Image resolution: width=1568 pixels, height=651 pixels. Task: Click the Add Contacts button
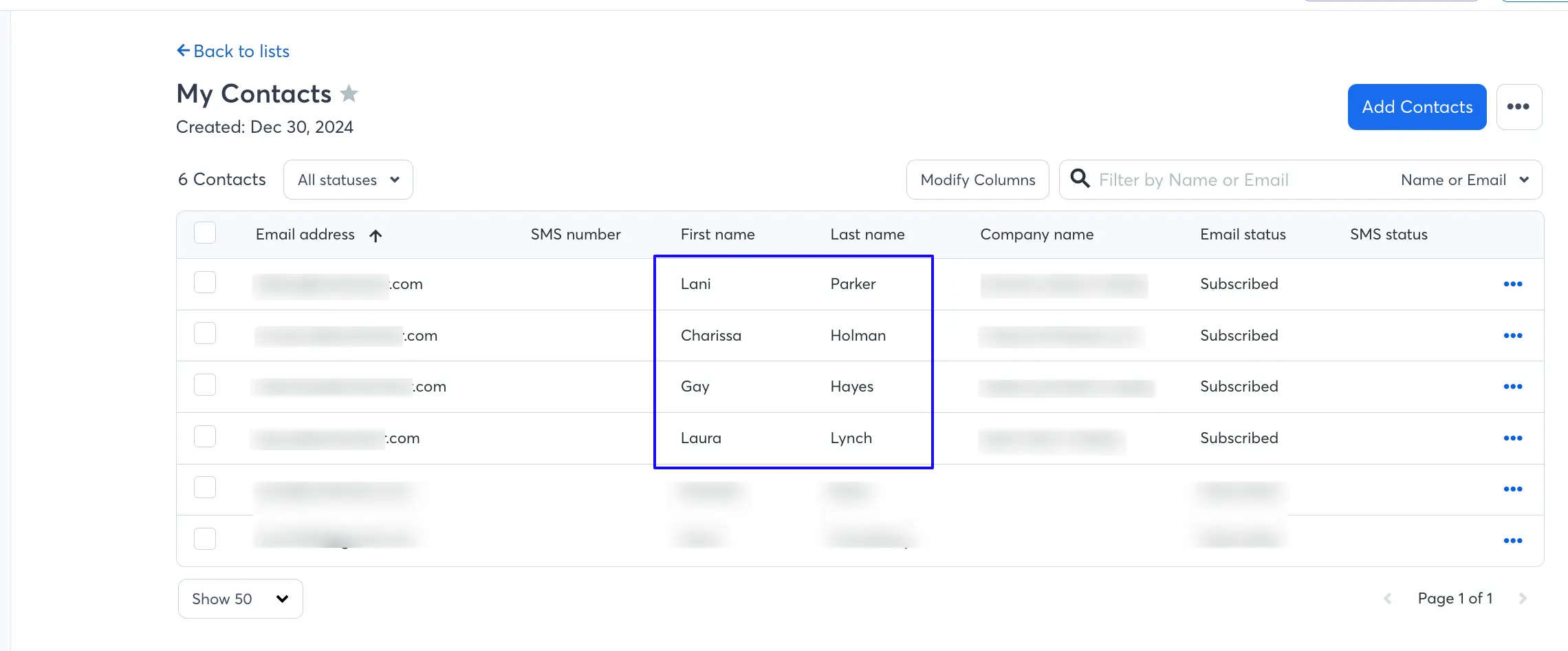(1417, 107)
